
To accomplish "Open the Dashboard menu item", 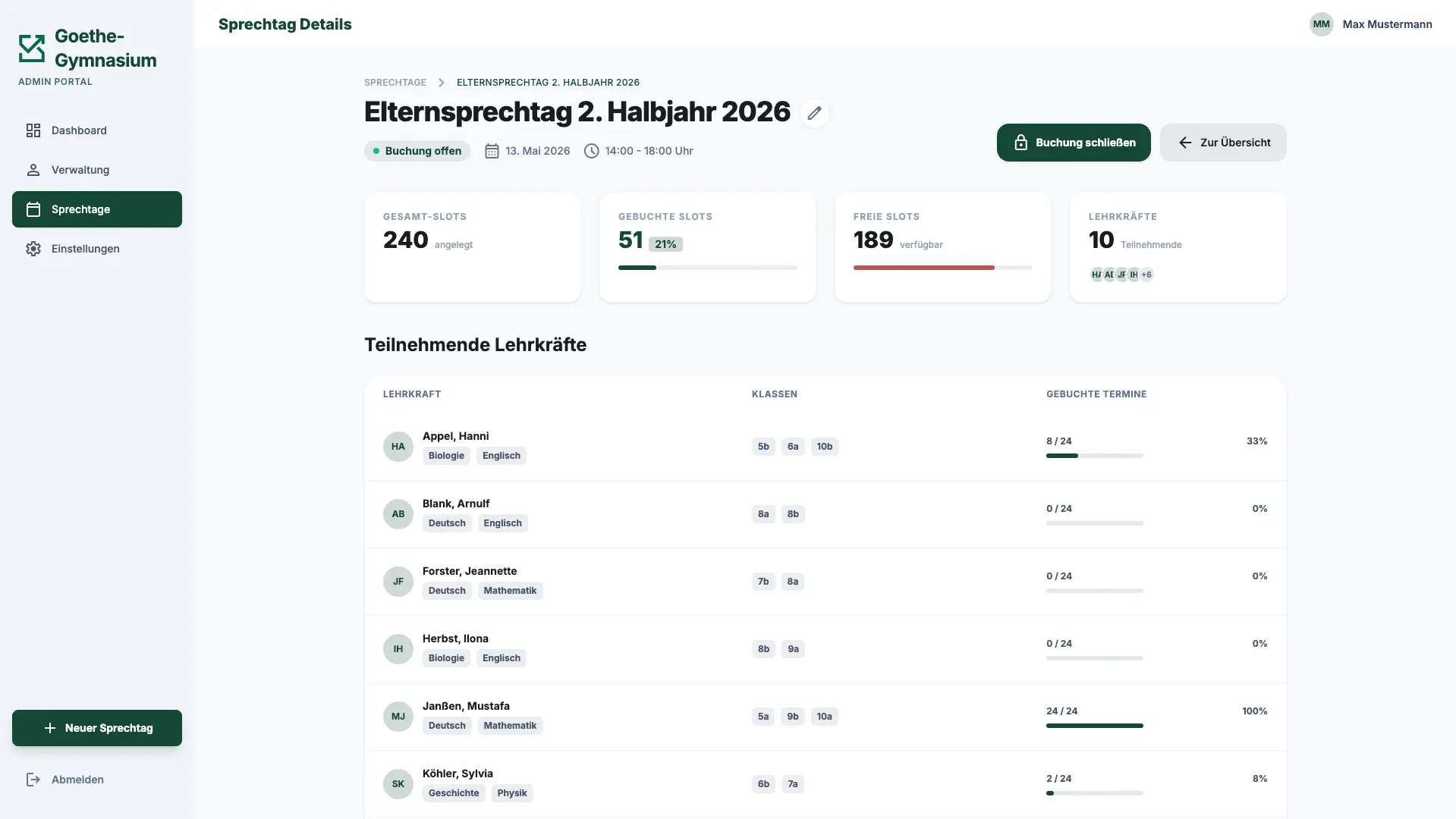I will [97, 130].
